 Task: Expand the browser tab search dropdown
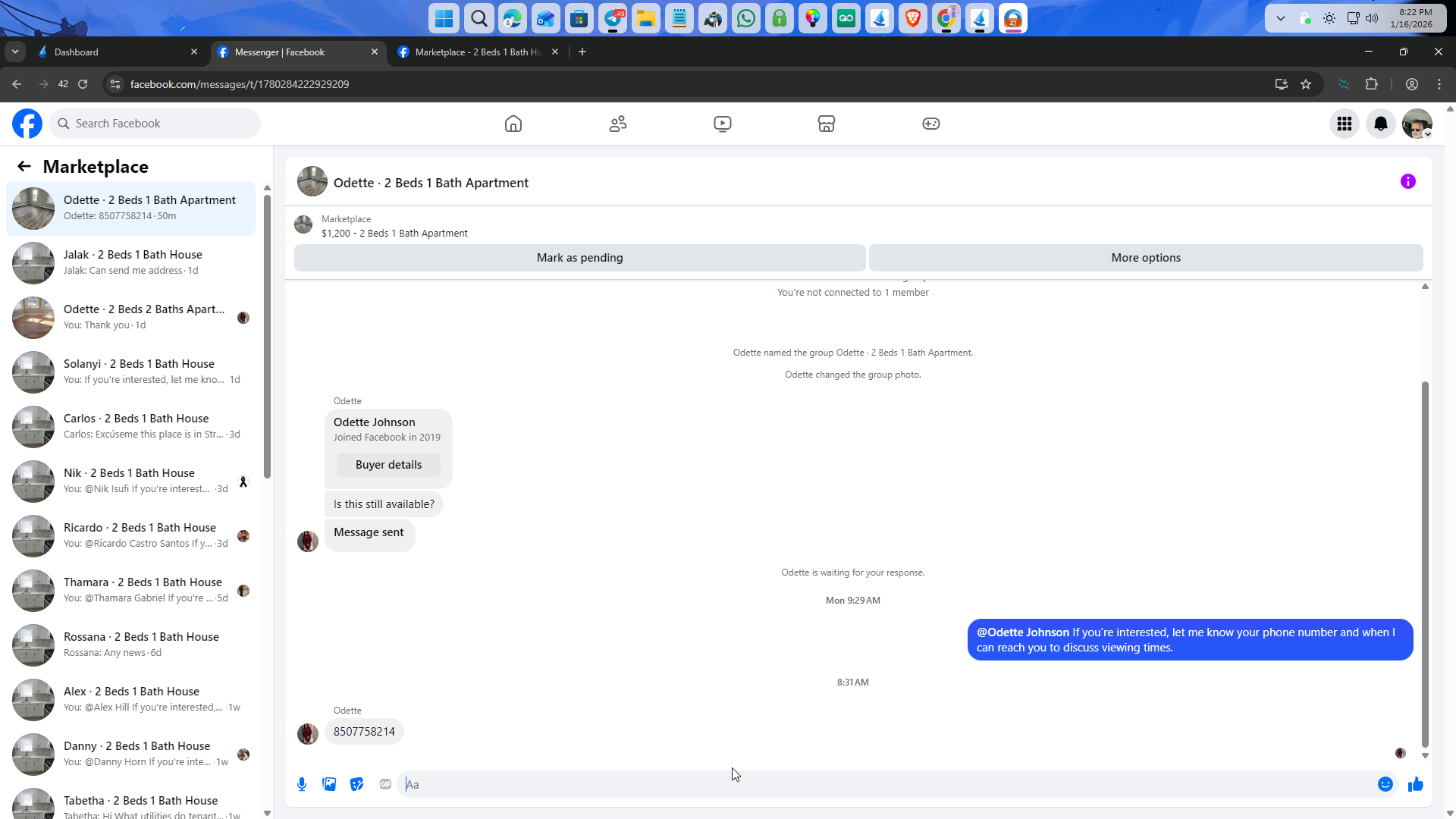click(15, 52)
